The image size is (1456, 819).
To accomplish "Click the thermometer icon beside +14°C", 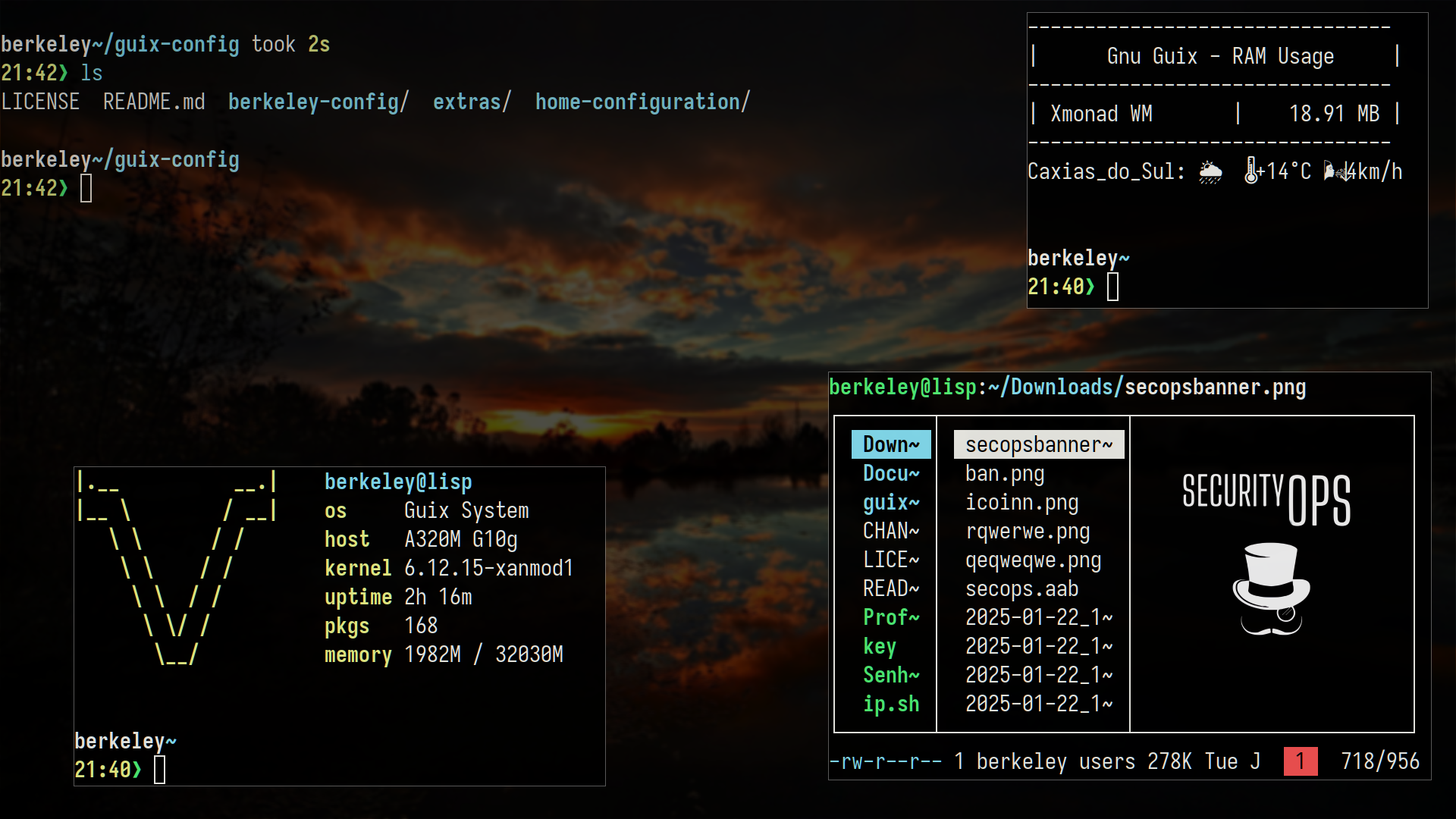I will [x=1250, y=171].
